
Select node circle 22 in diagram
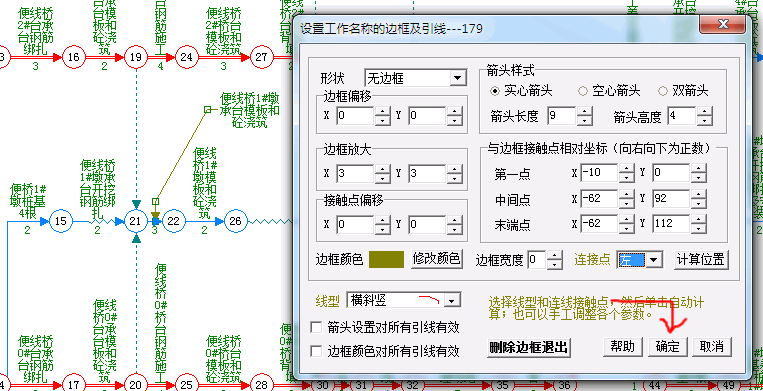(173, 221)
